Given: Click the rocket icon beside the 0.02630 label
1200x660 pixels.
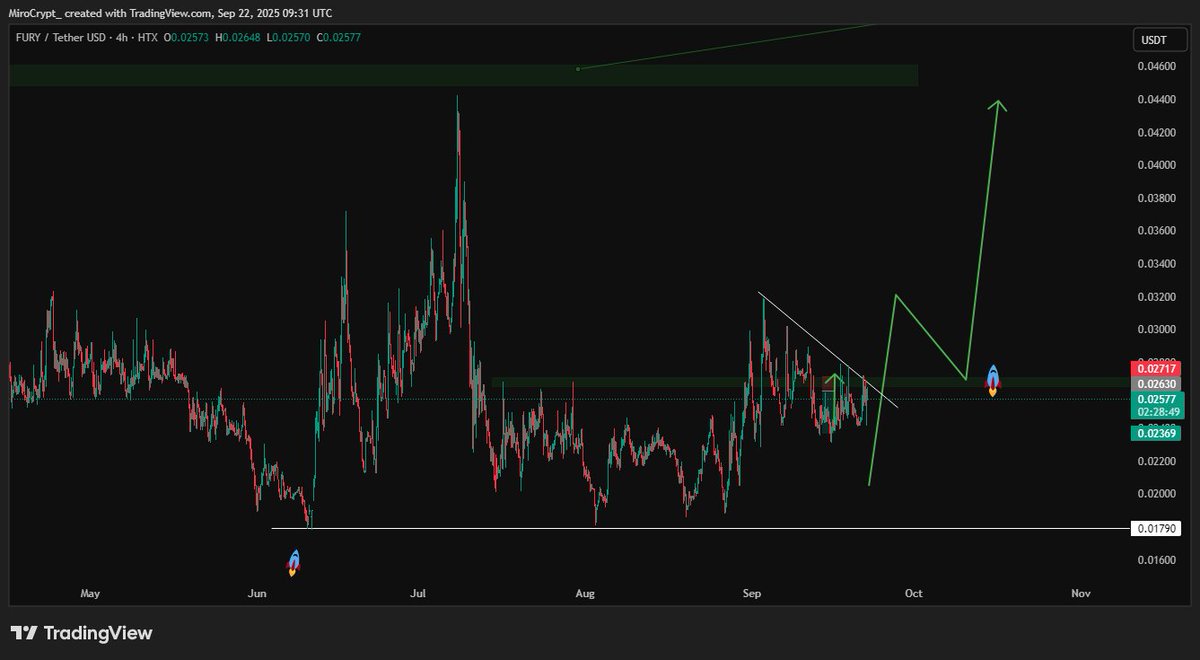Looking at the screenshot, I should 993,380.
